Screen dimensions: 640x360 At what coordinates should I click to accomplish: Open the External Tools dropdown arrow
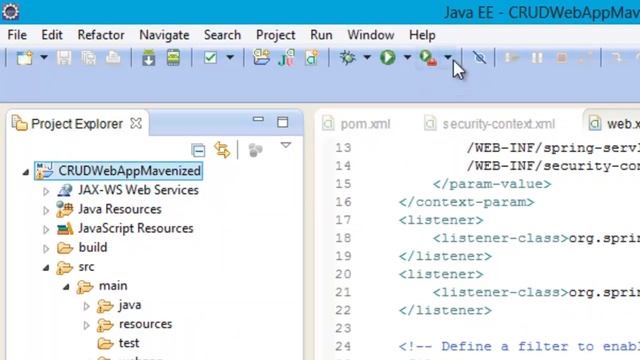(448, 58)
